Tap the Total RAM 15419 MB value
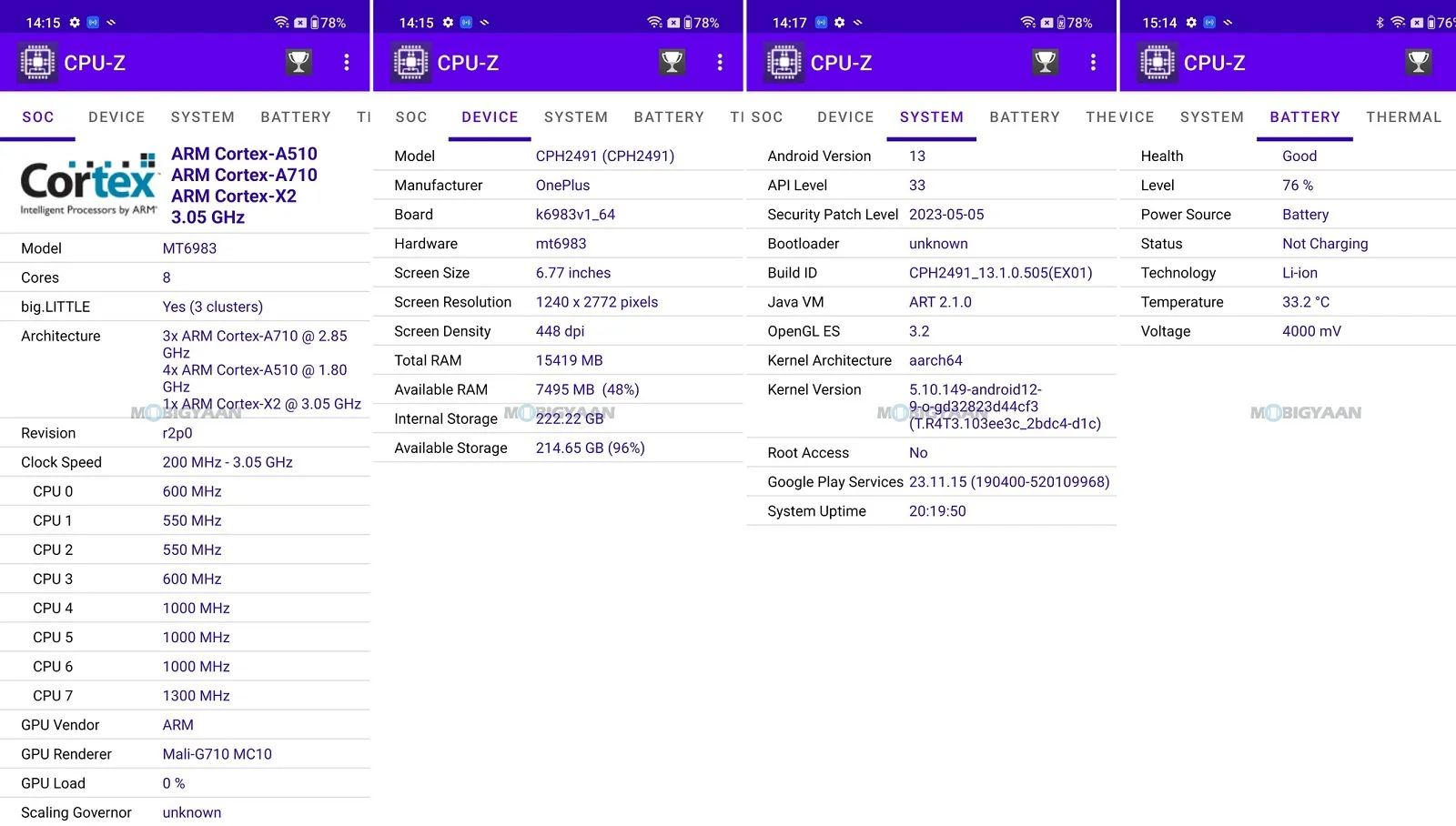1456x826 pixels. pos(569,360)
